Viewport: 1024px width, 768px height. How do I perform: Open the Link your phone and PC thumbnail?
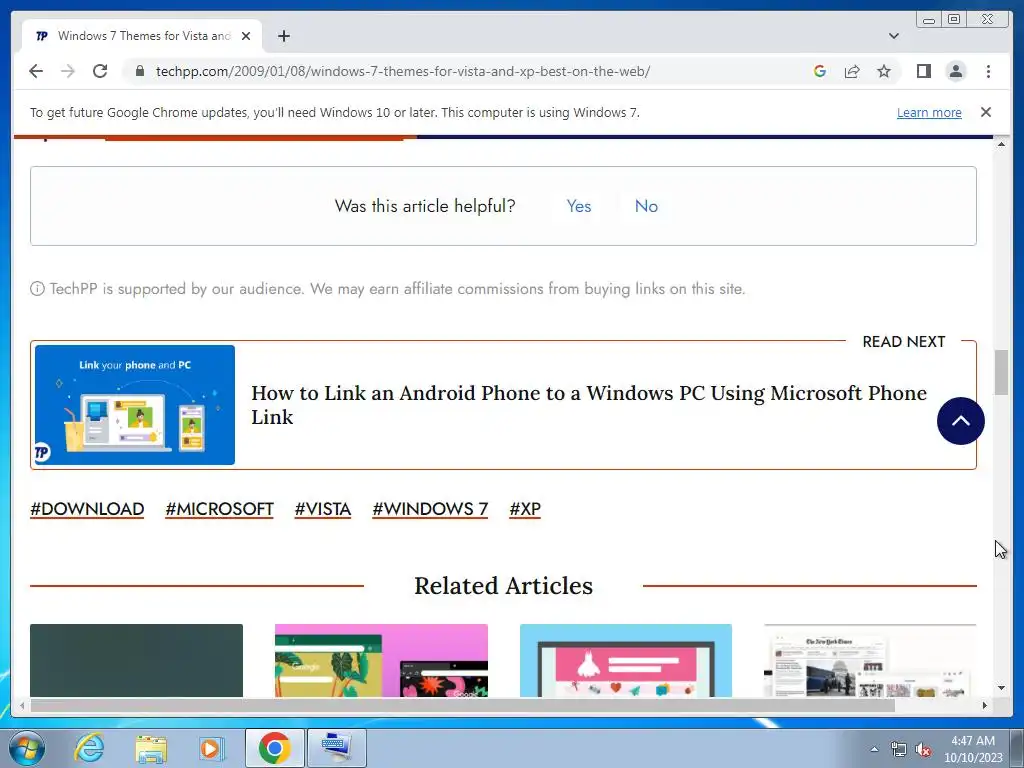click(x=135, y=405)
